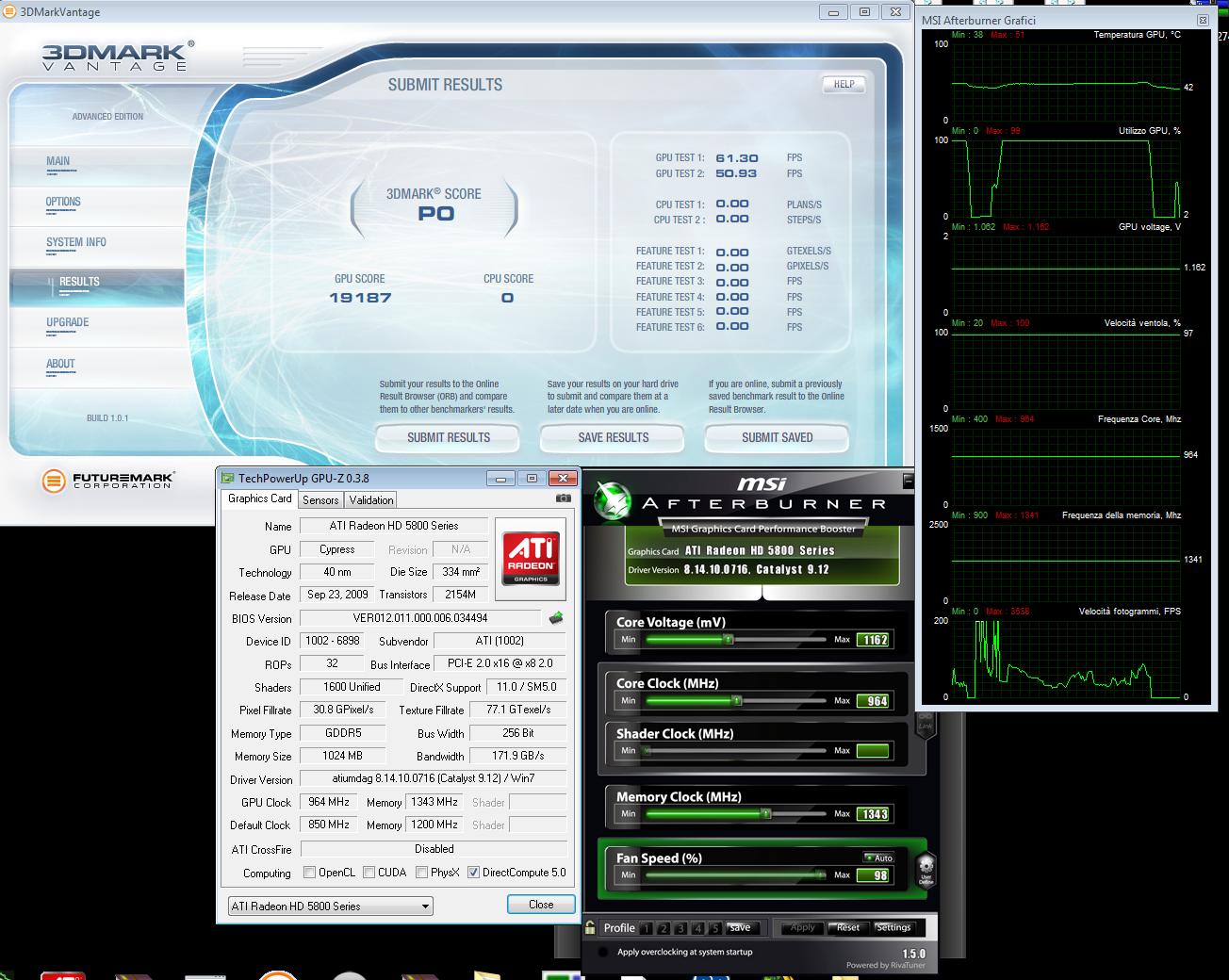Click the Shader Clock slider track

735,751
